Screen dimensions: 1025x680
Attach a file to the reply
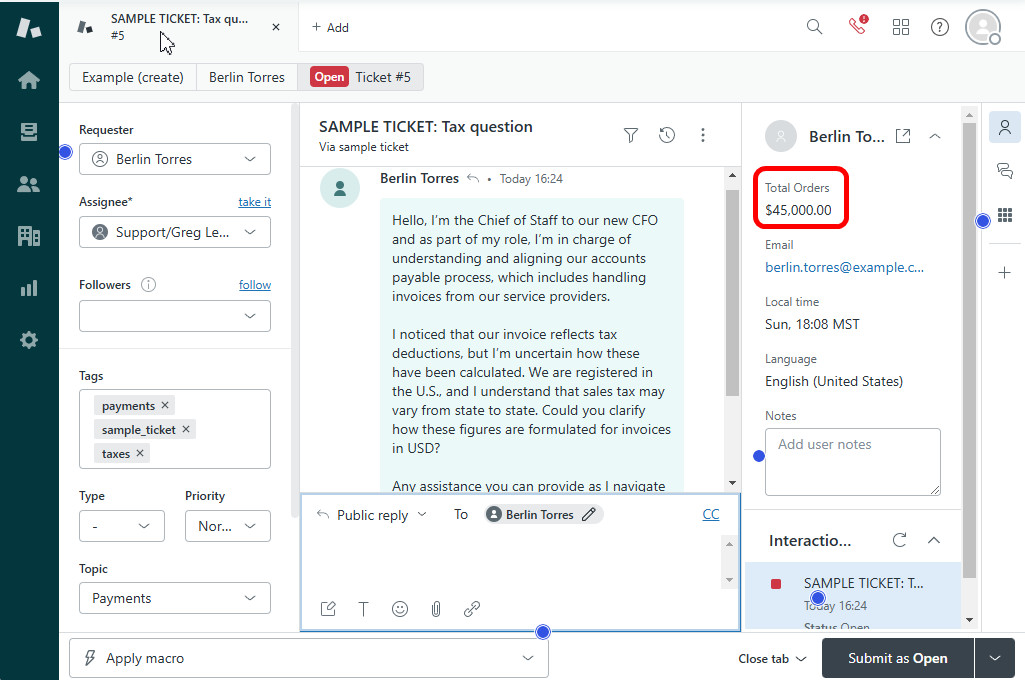point(436,608)
